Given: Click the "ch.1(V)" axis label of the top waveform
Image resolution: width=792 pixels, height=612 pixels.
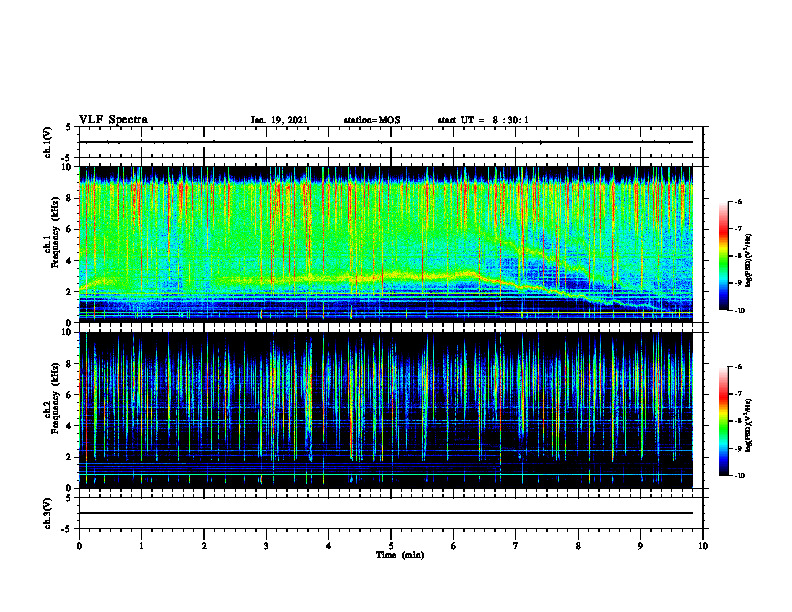Looking at the screenshot, I should [x=48, y=142].
